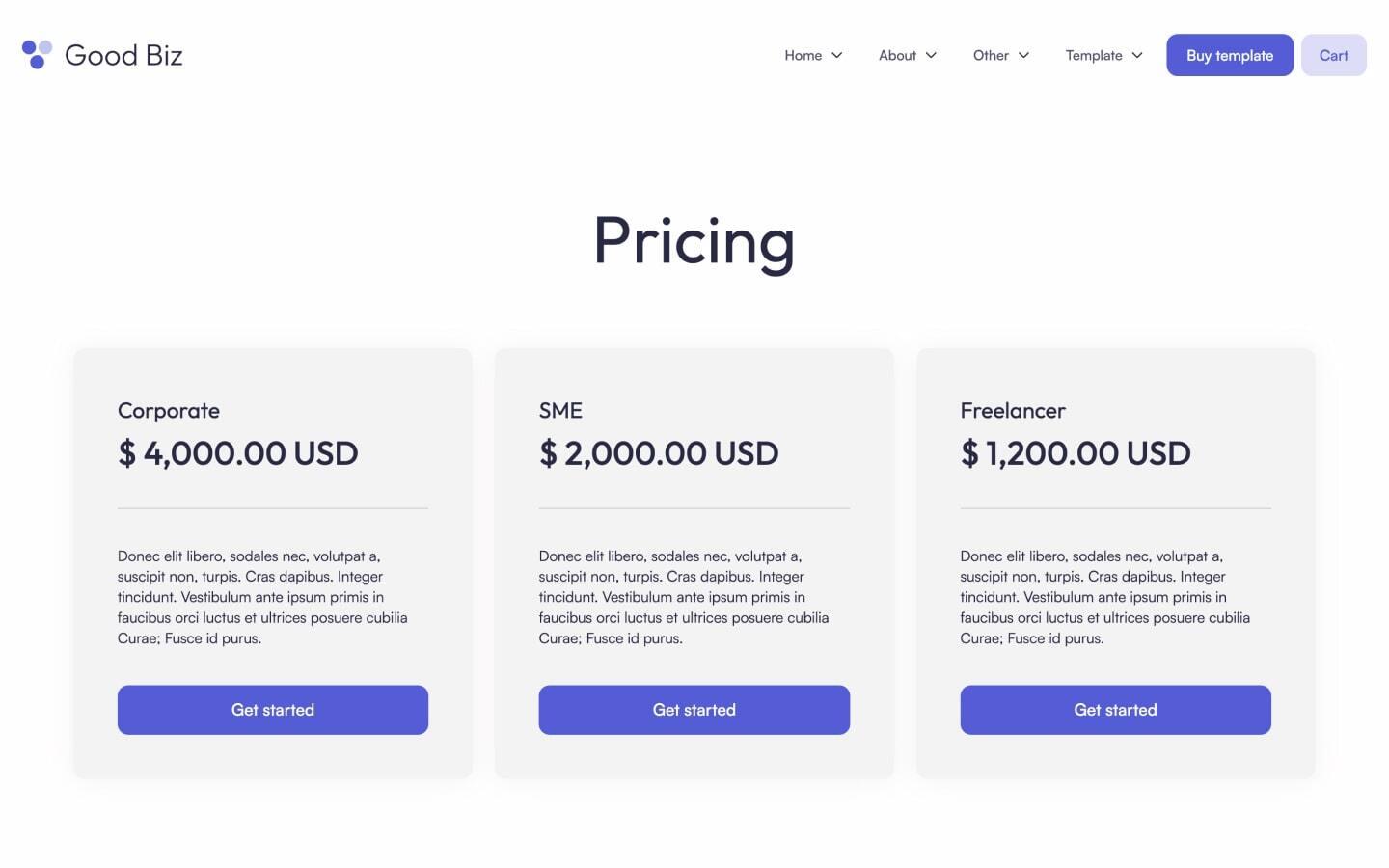This screenshot has height=868, width=1389.
Task: Click the SME plan price text
Action: coord(659,452)
